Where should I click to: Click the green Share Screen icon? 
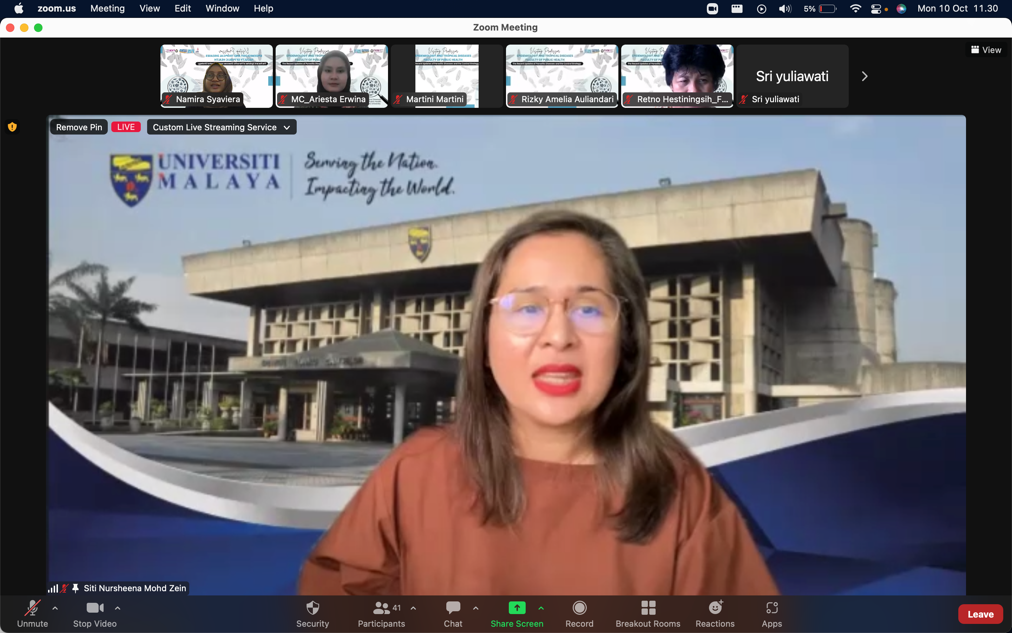517,608
